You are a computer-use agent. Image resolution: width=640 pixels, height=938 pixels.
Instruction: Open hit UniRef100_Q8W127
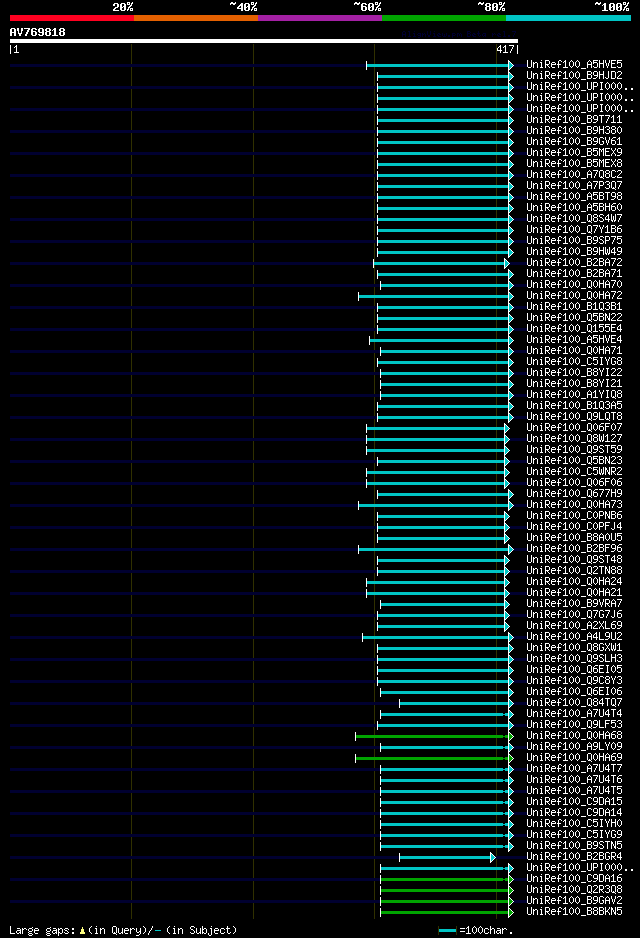point(574,438)
